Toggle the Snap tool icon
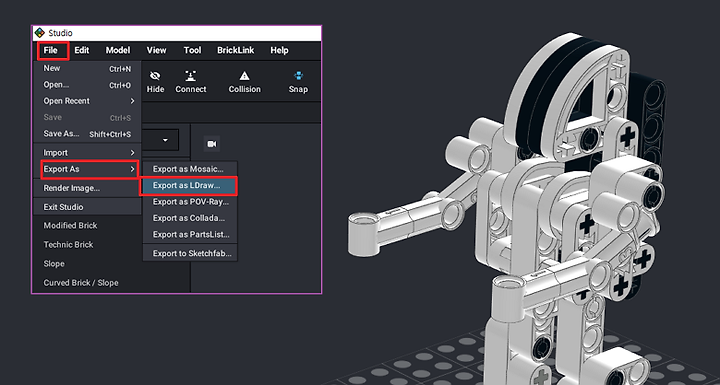The height and width of the screenshot is (385, 720). click(298, 76)
